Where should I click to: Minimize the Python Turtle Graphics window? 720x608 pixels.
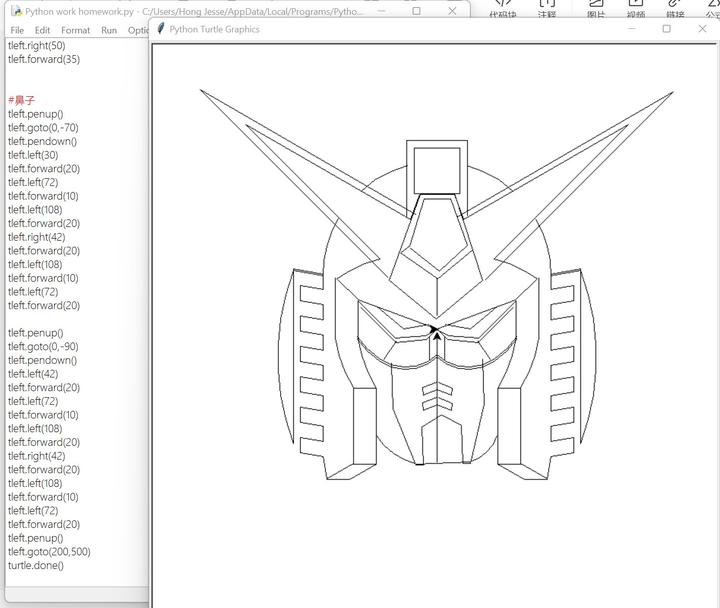pyautogui.click(x=632, y=28)
